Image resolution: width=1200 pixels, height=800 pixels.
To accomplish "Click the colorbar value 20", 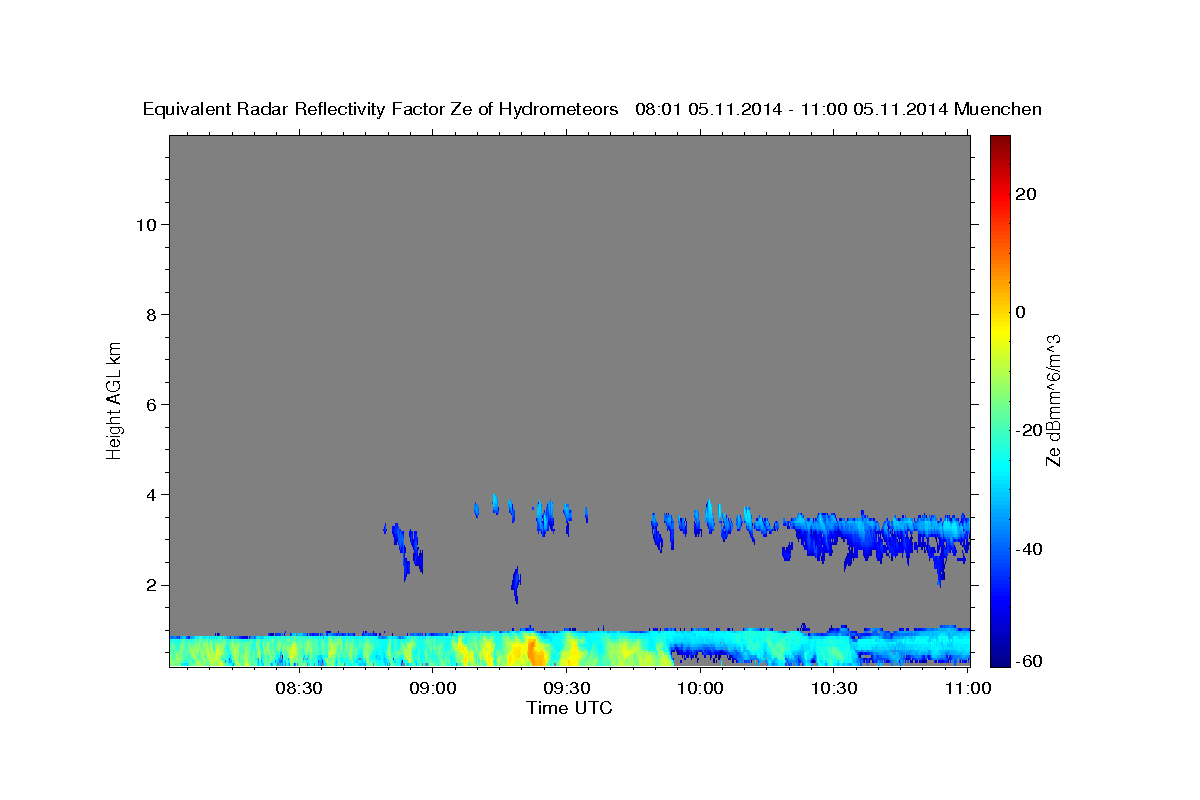I will (1027, 194).
